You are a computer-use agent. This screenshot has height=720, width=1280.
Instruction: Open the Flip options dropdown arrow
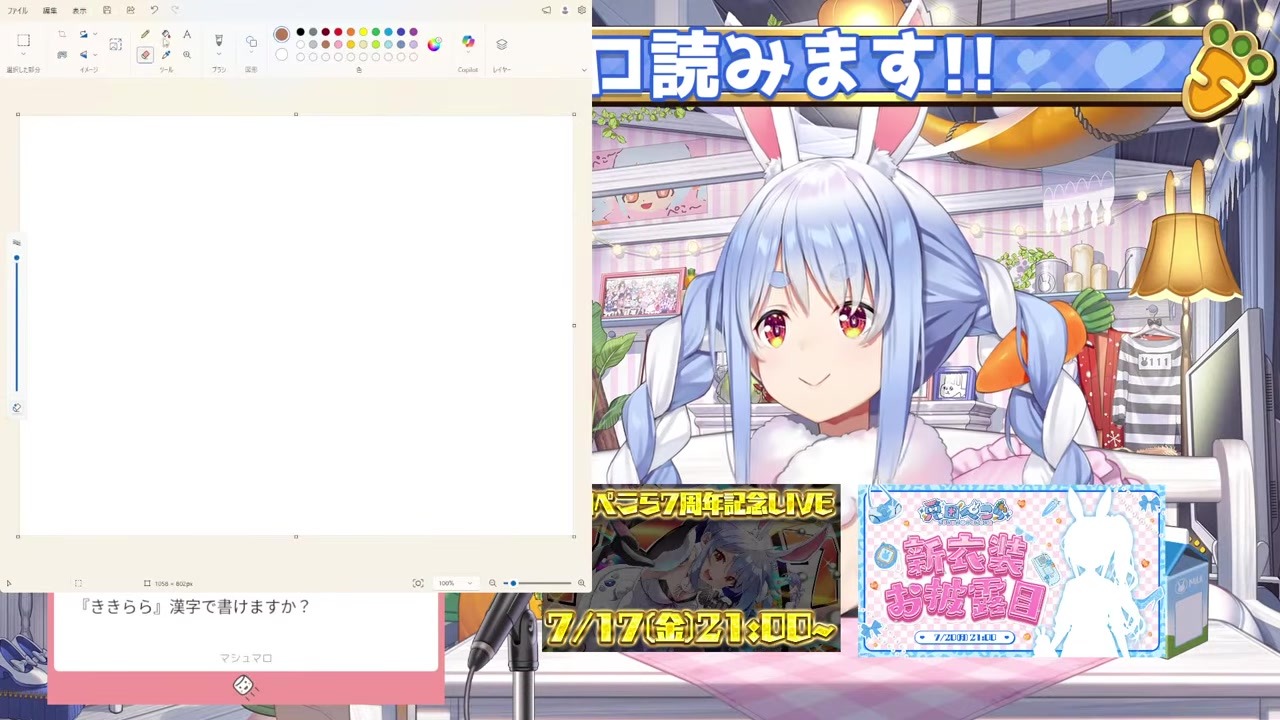(x=94, y=55)
